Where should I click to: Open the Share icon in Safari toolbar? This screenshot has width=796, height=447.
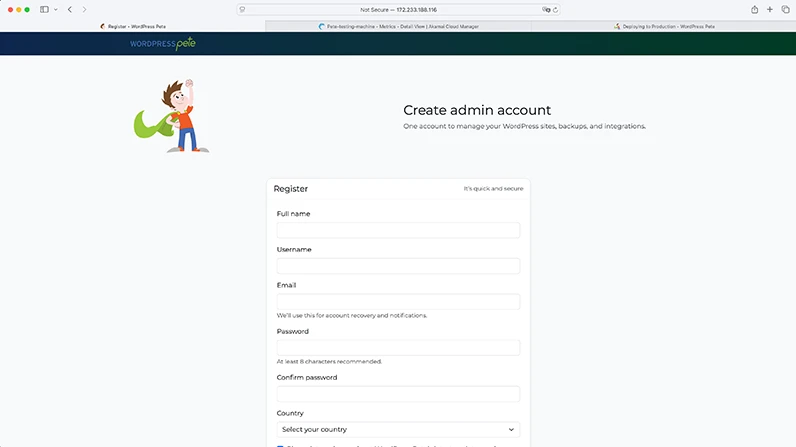click(x=755, y=9)
